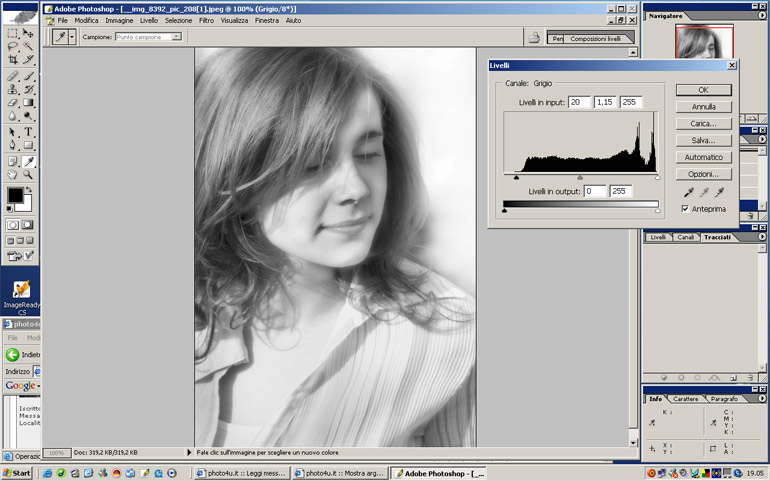Switch to the Carattere tab
The width and height of the screenshot is (770, 481).
686,399
